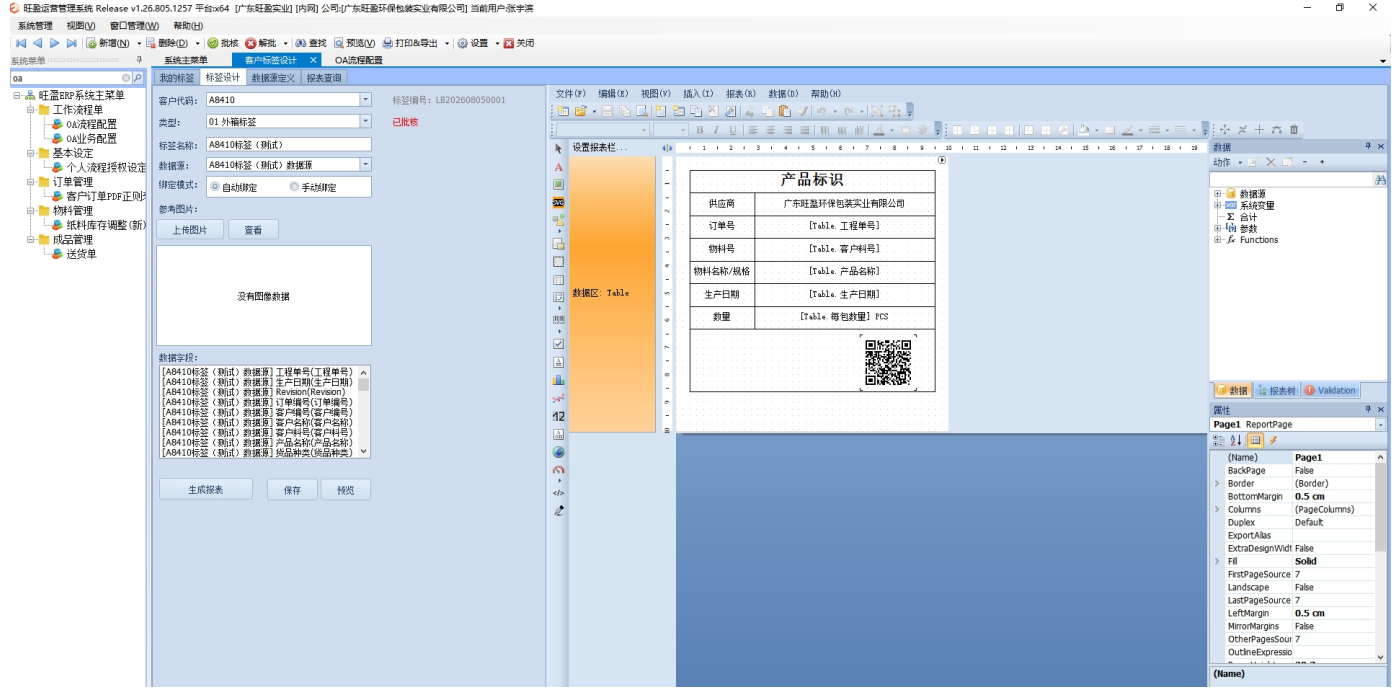Screen dimensions: 1394x689
Task: Switch to 报表树 tab in data panel
Action: pyautogui.click(x=1275, y=391)
